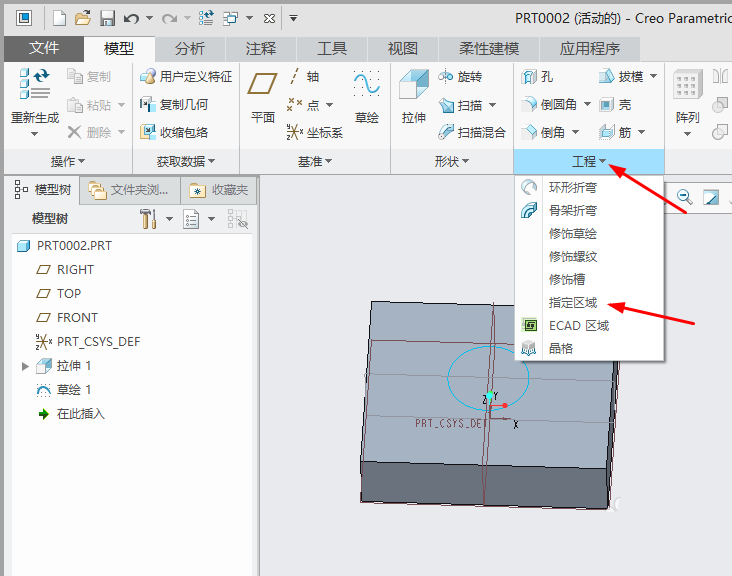Select the 筋 rib tool
732x576 pixels.
(615, 133)
